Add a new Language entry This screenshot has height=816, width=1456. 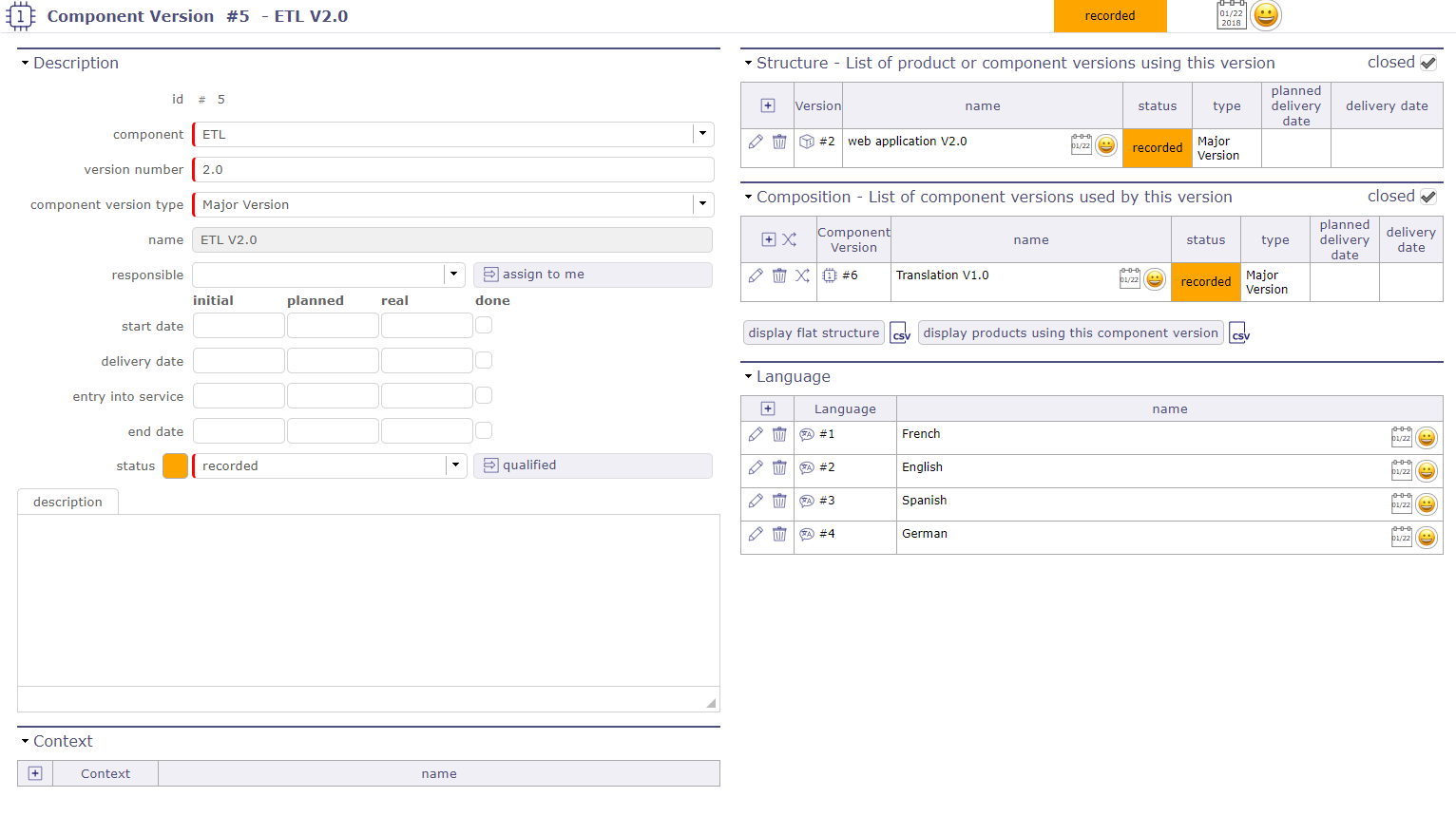(768, 408)
